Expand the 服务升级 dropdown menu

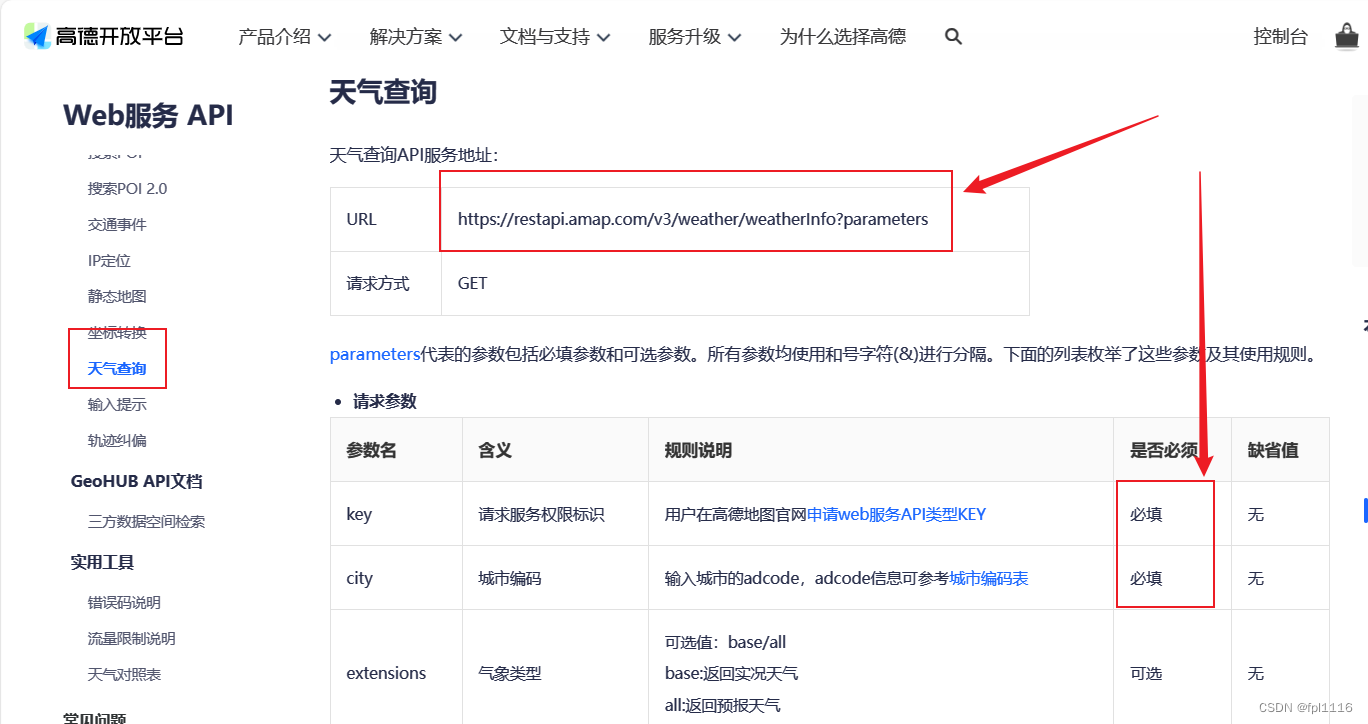(x=695, y=37)
